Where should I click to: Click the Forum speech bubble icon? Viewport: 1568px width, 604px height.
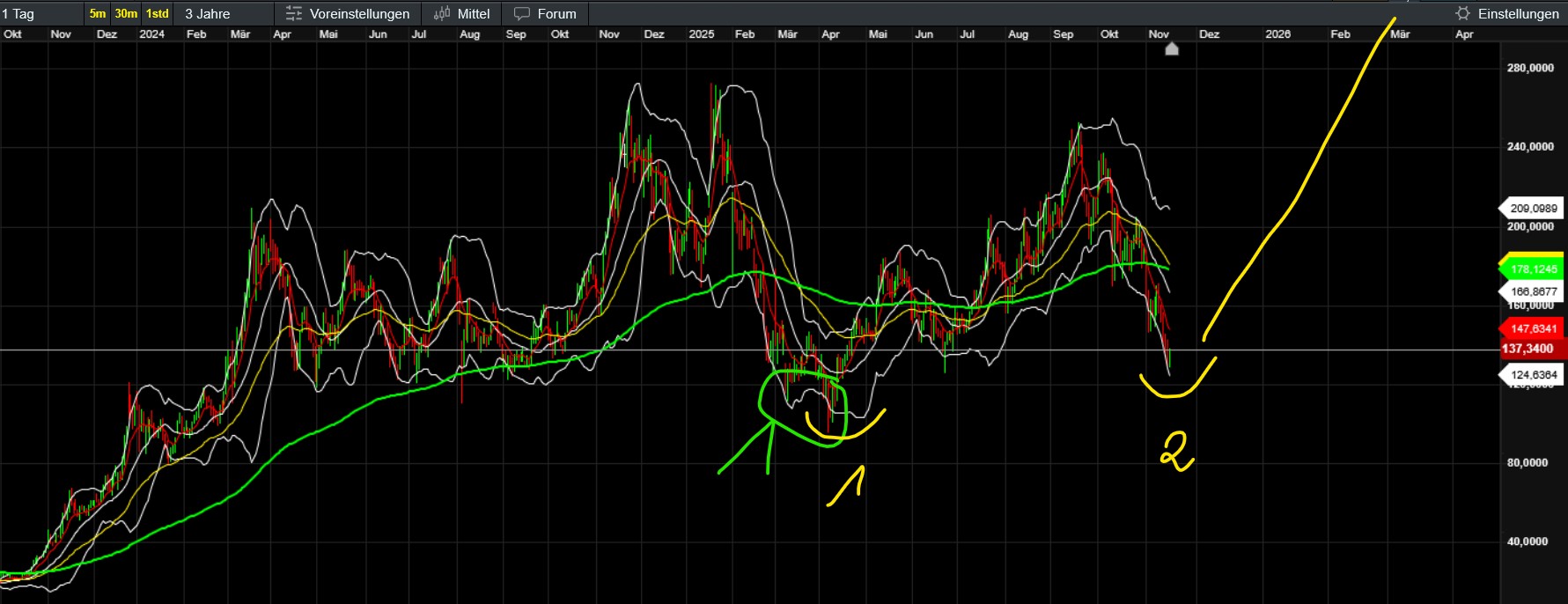tap(522, 13)
